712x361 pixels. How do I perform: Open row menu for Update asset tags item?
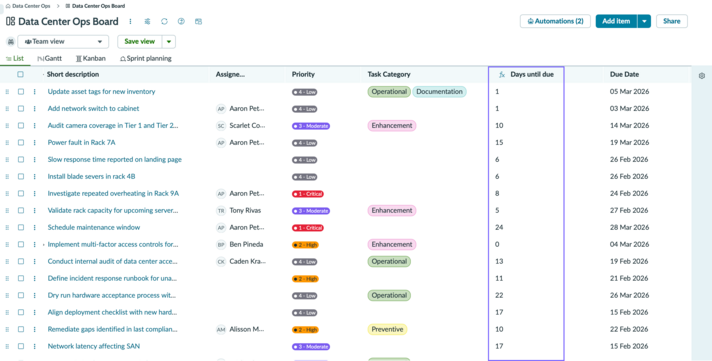click(x=35, y=92)
